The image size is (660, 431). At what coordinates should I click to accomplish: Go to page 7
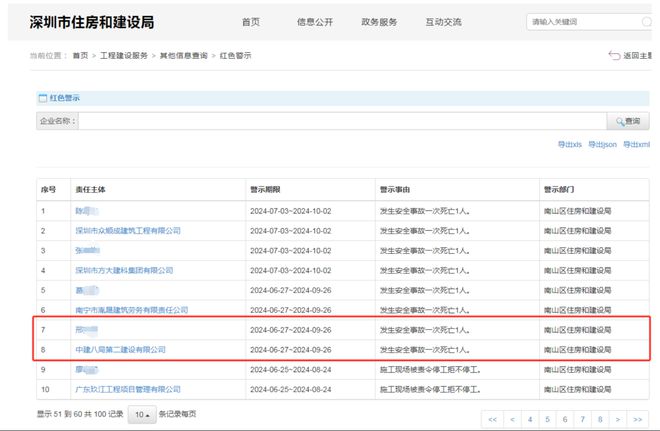pyautogui.click(x=583, y=419)
